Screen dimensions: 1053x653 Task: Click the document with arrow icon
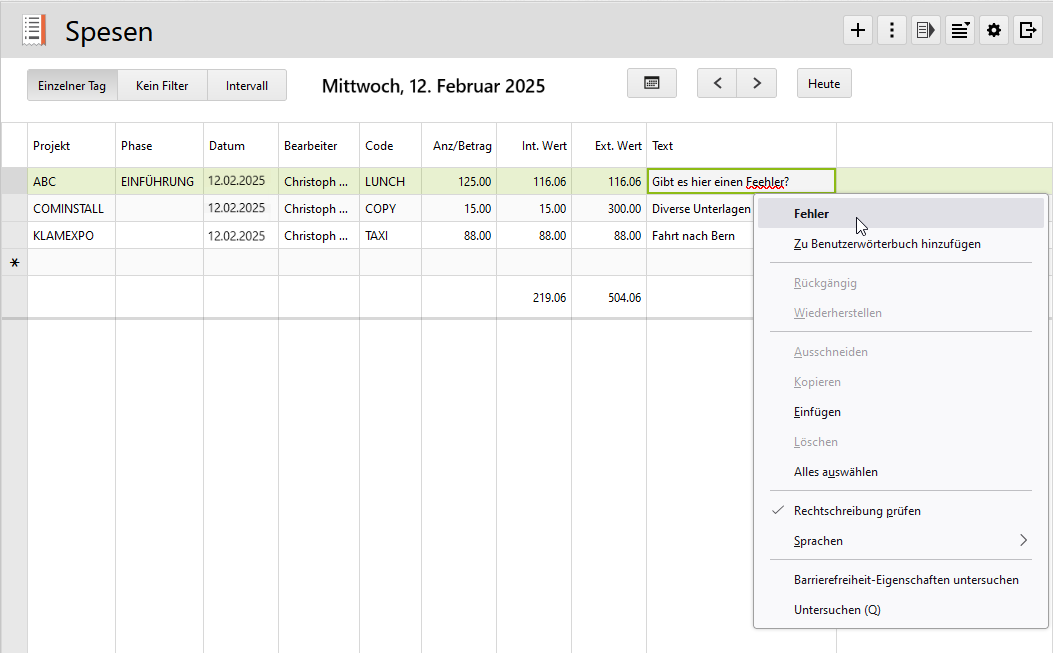(926, 30)
